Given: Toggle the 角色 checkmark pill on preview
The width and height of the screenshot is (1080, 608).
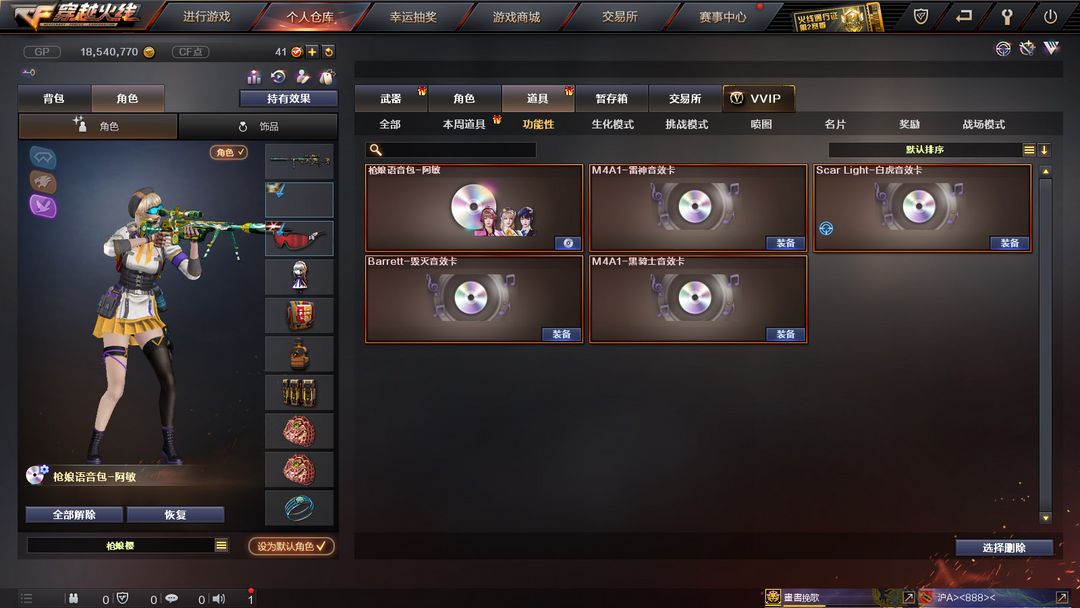Looking at the screenshot, I should (229, 152).
